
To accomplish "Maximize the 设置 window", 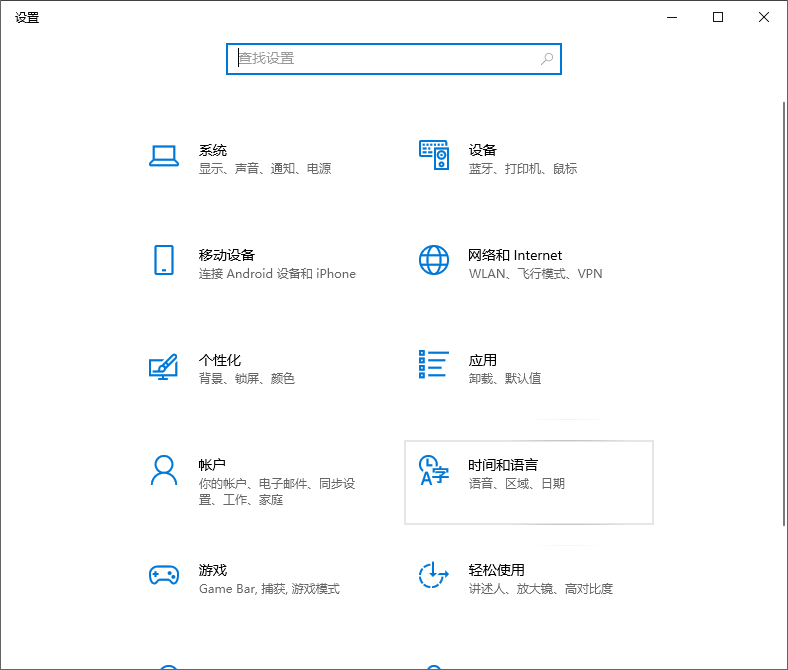I will pos(718,17).
